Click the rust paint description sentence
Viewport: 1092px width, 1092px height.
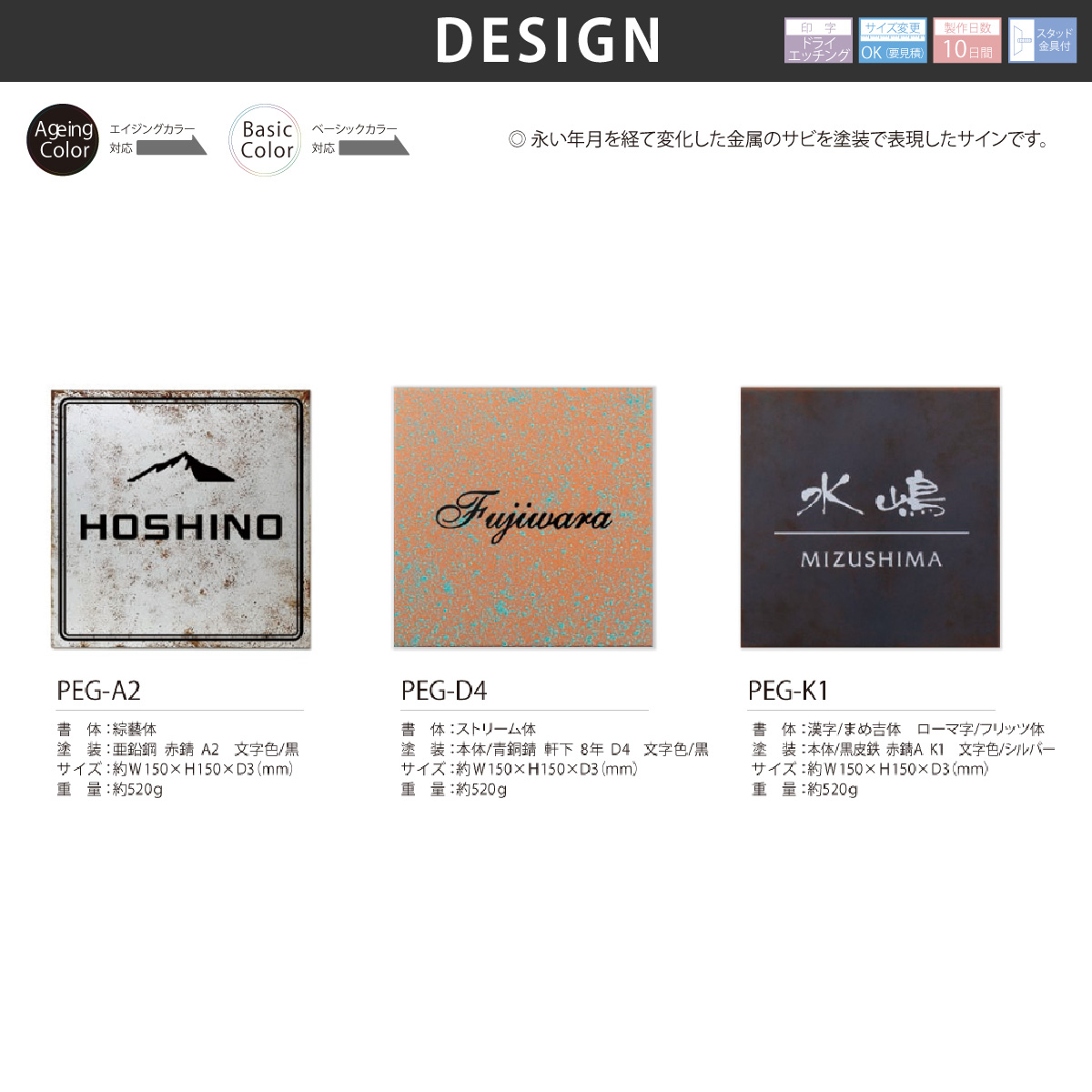780,139
